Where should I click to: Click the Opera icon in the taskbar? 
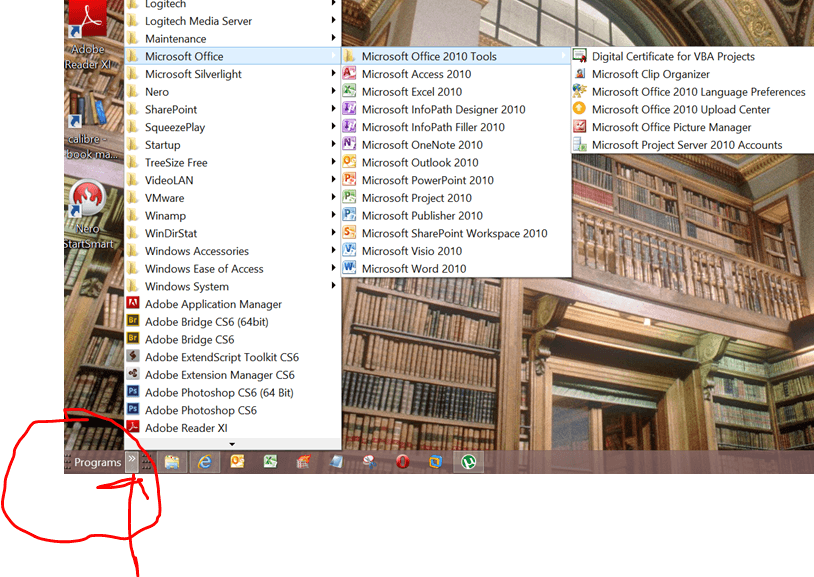coord(402,462)
